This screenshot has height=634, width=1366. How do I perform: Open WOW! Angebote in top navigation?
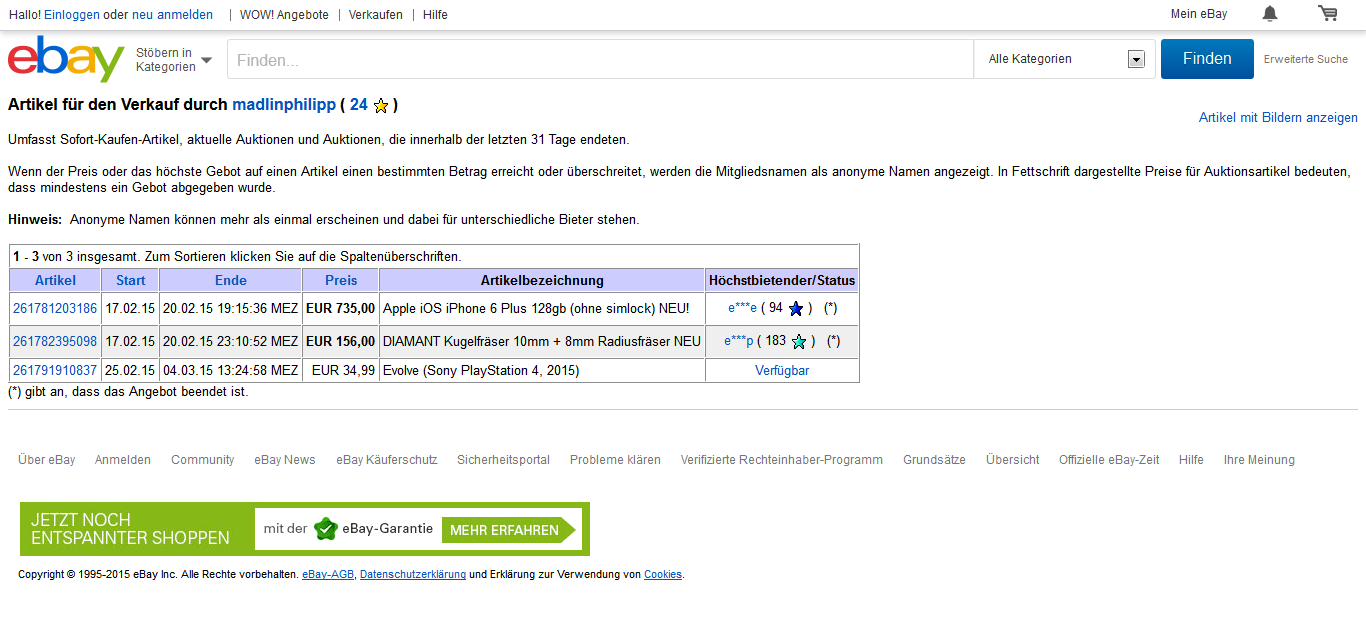(x=284, y=15)
